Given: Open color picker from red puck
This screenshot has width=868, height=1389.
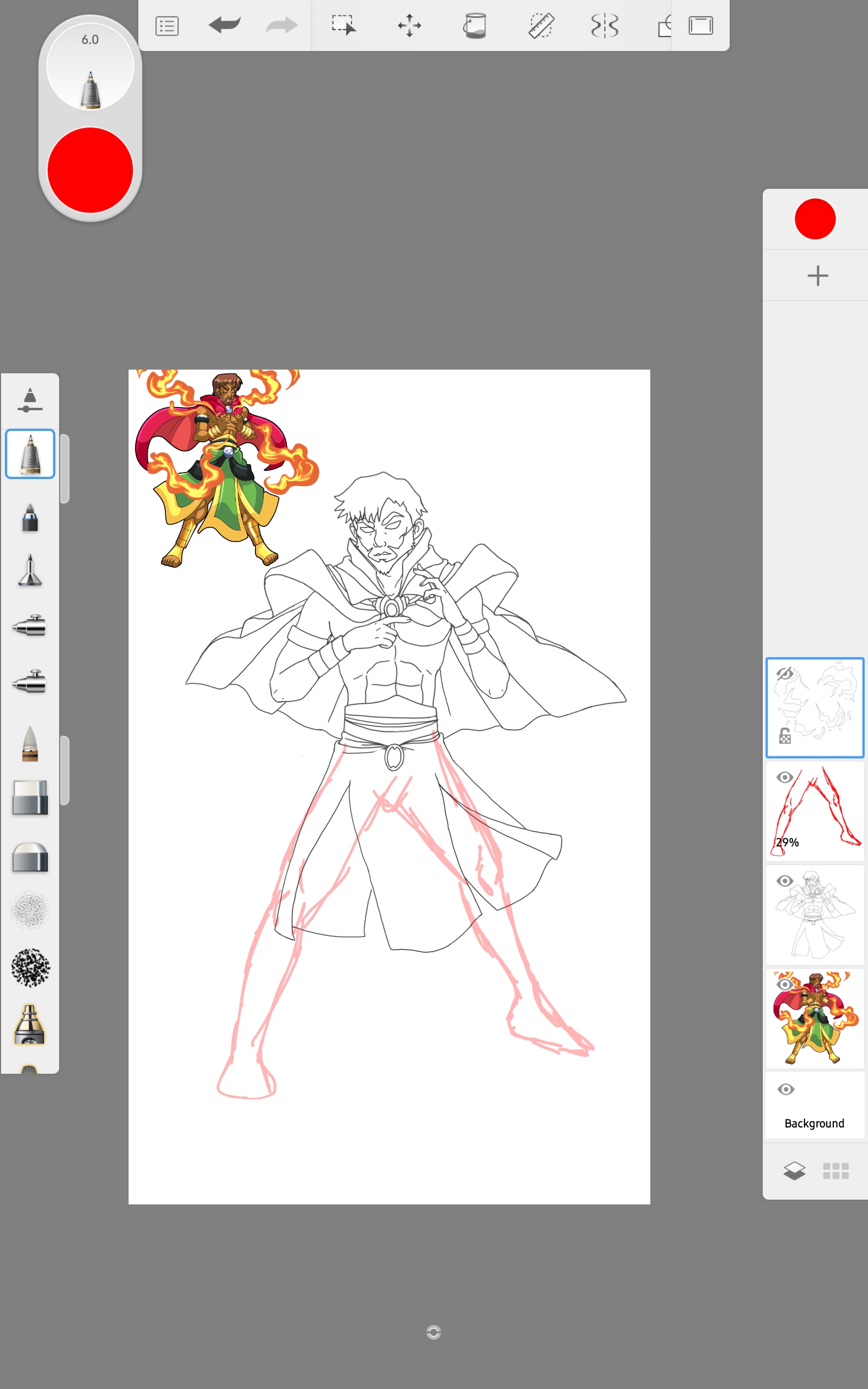Looking at the screenshot, I should [90, 170].
